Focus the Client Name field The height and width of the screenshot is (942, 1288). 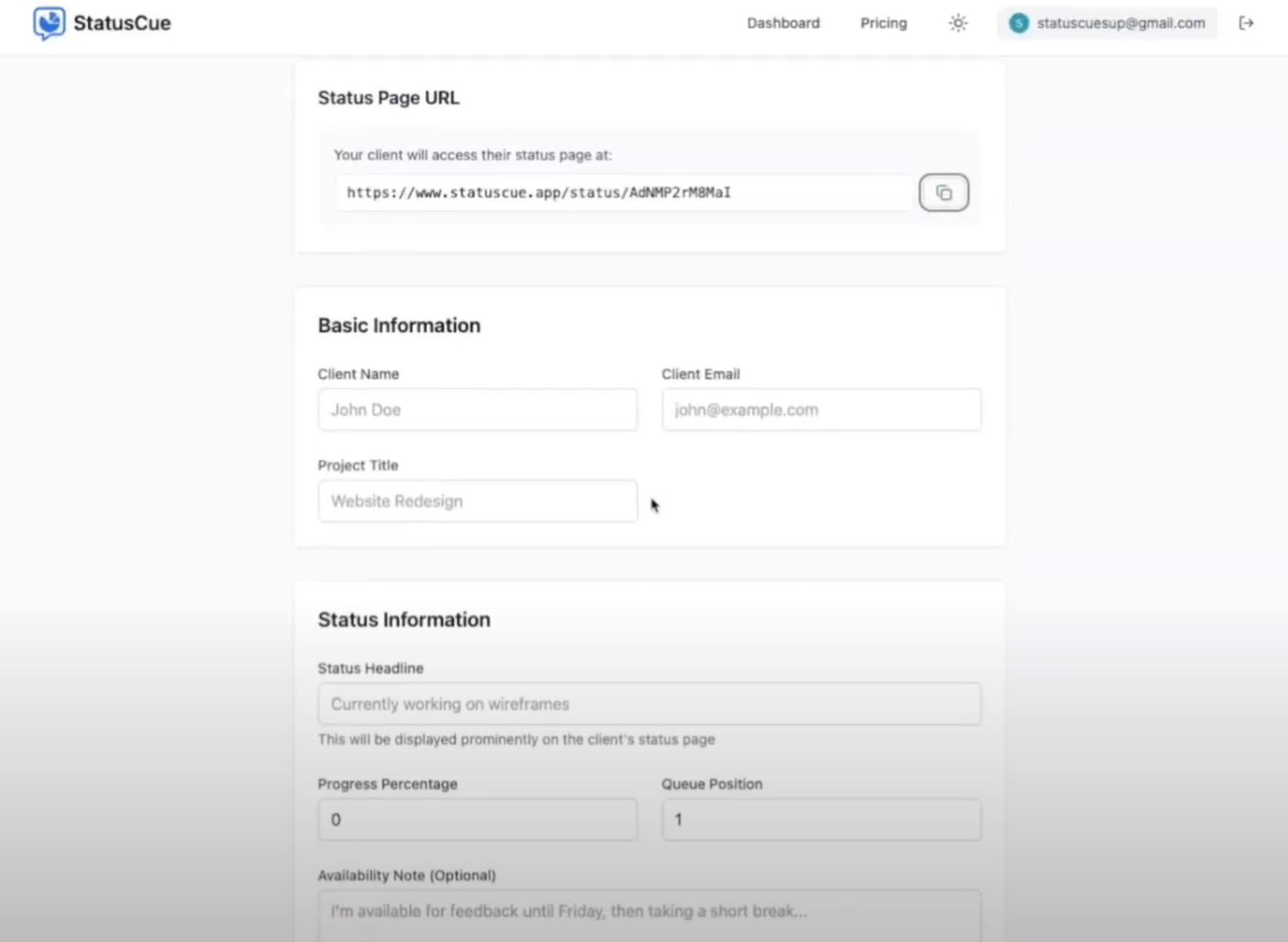(477, 410)
